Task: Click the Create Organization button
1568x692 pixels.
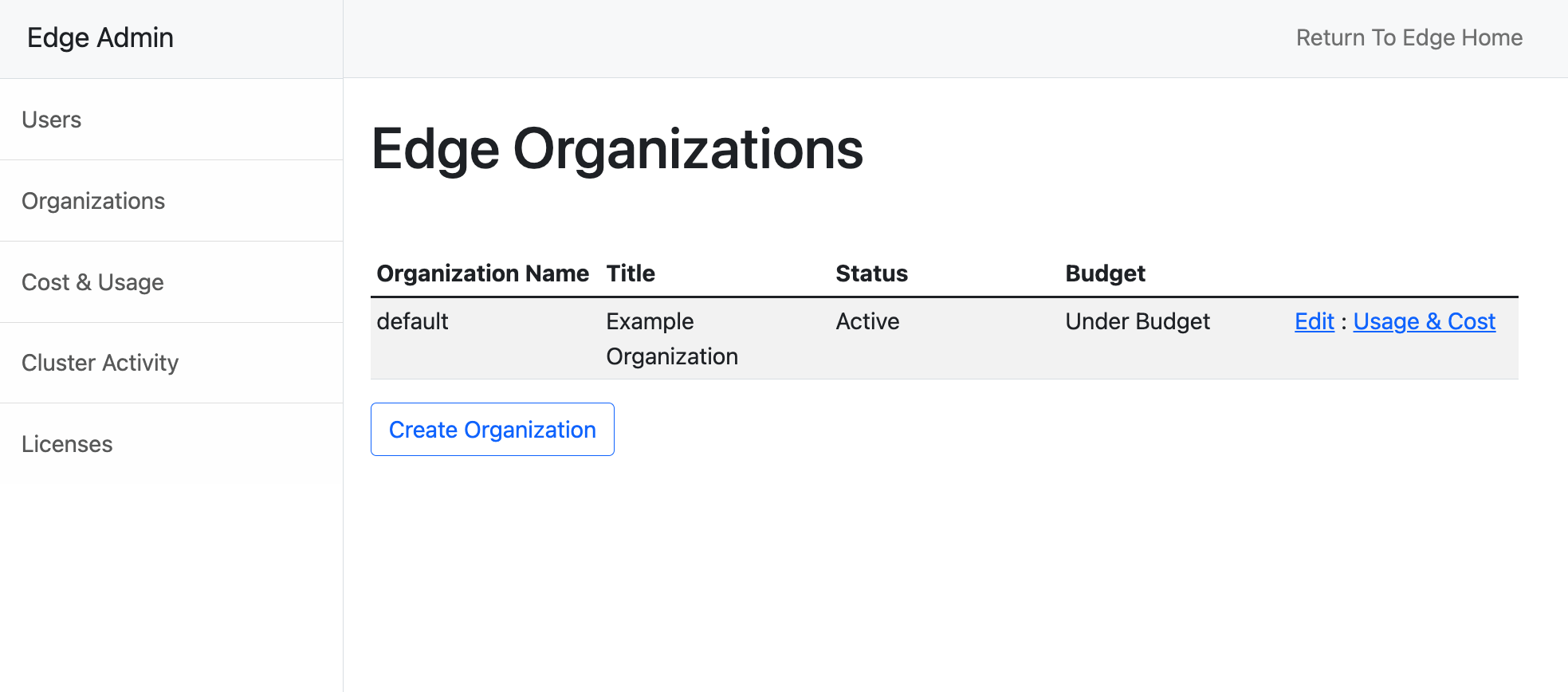Action: [x=492, y=430]
